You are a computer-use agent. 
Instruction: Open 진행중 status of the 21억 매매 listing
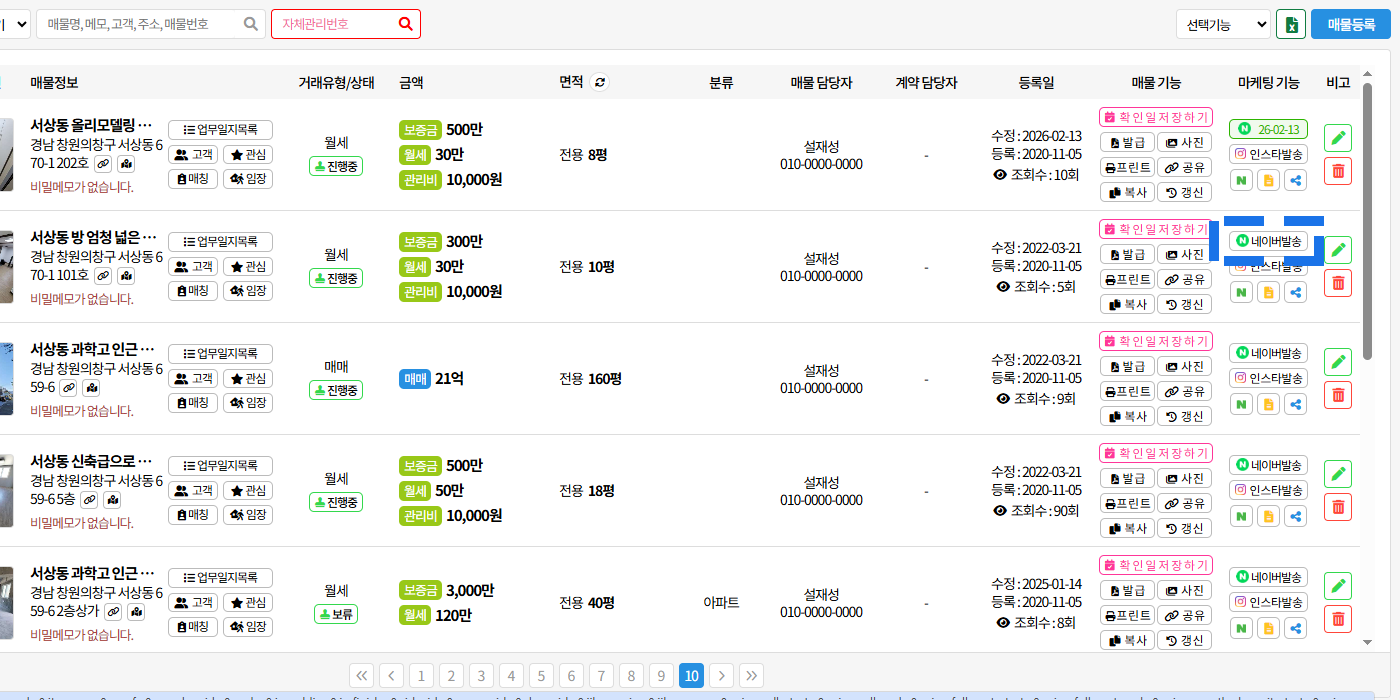click(x=336, y=390)
